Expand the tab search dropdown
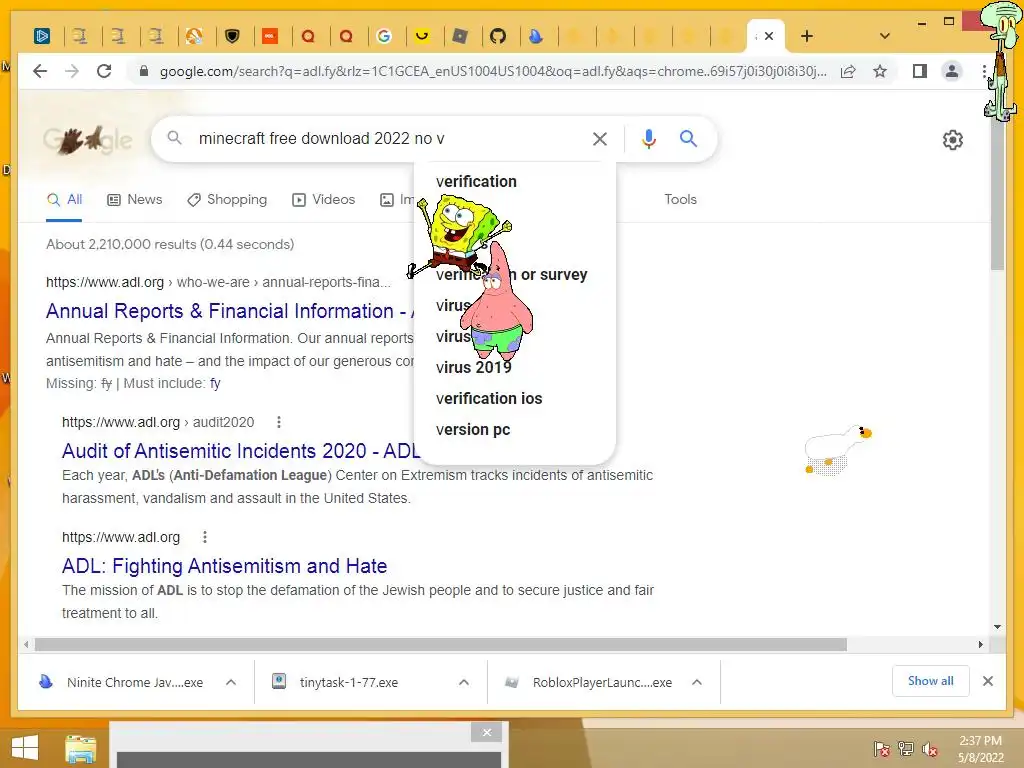This screenshot has width=1024, height=768. (884, 36)
